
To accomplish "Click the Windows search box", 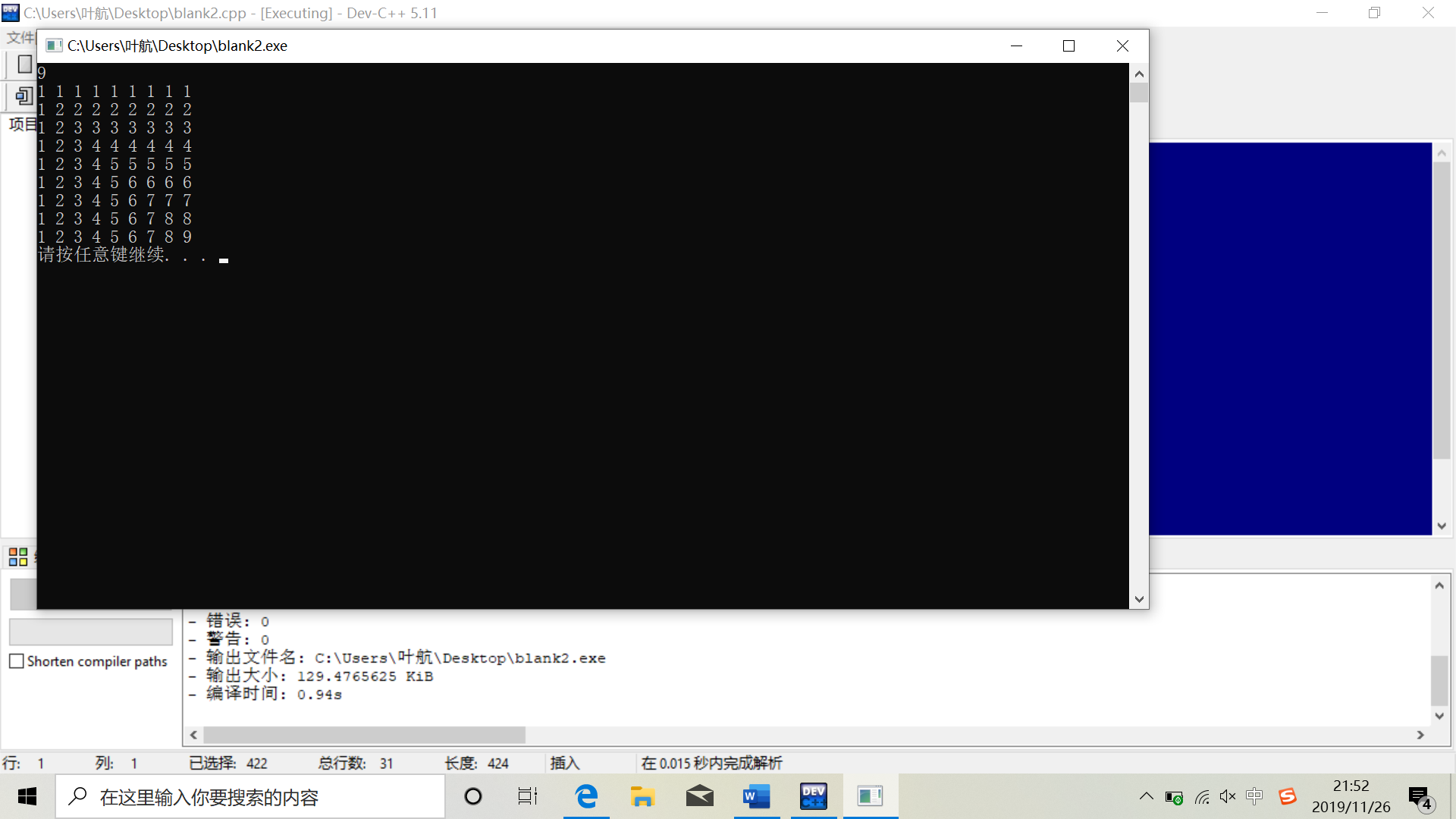I will point(250,796).
